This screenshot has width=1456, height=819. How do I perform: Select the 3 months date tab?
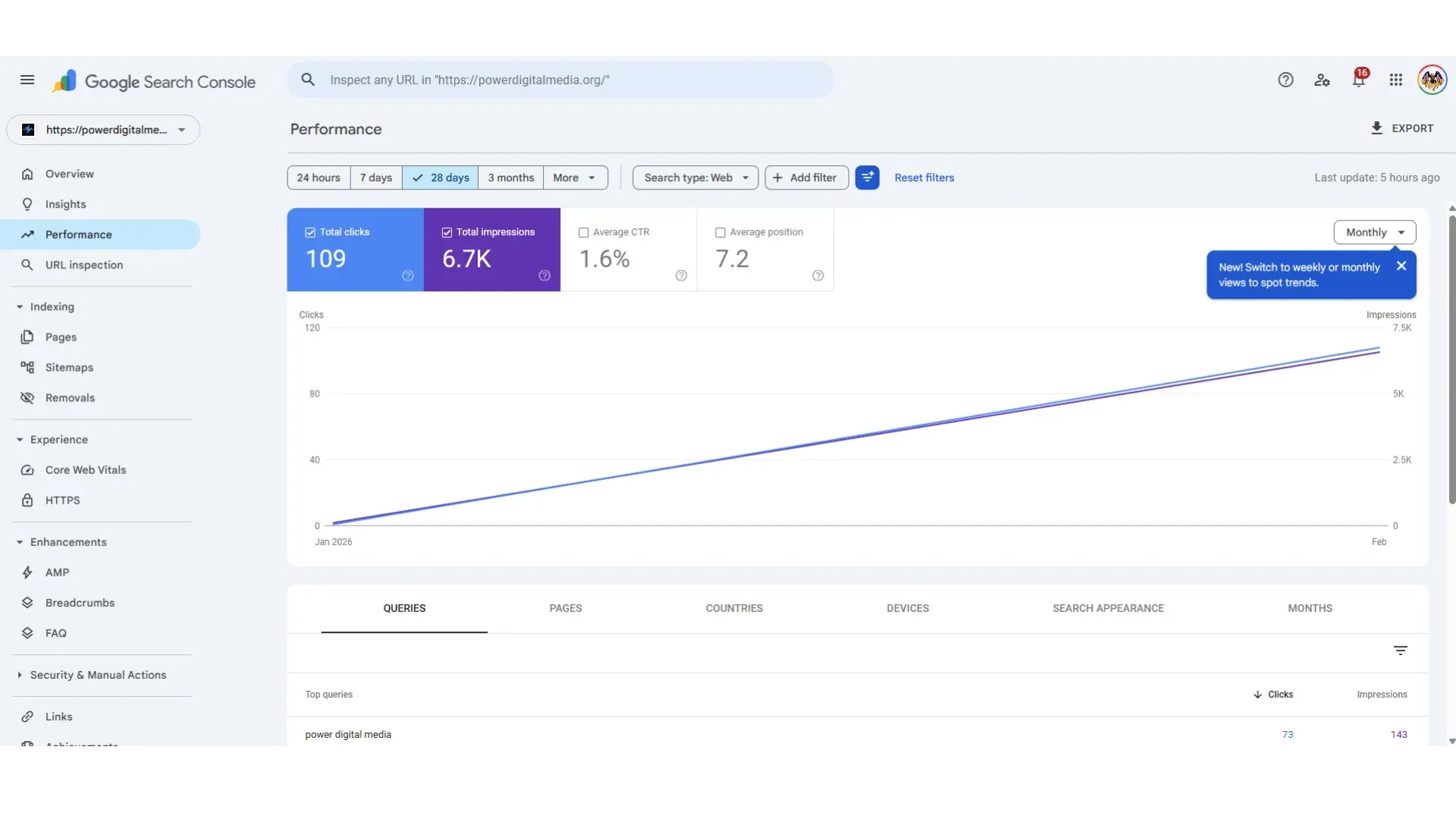coord(510,177)
